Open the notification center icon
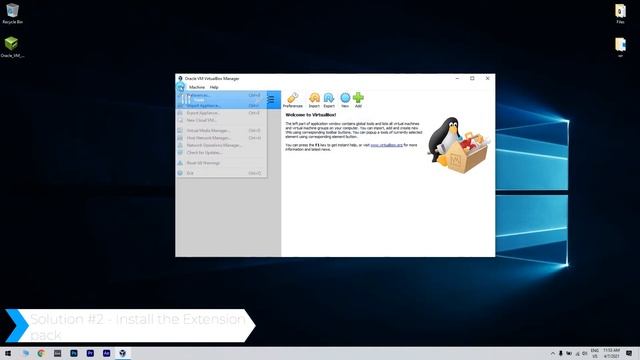 click(629, 353)
